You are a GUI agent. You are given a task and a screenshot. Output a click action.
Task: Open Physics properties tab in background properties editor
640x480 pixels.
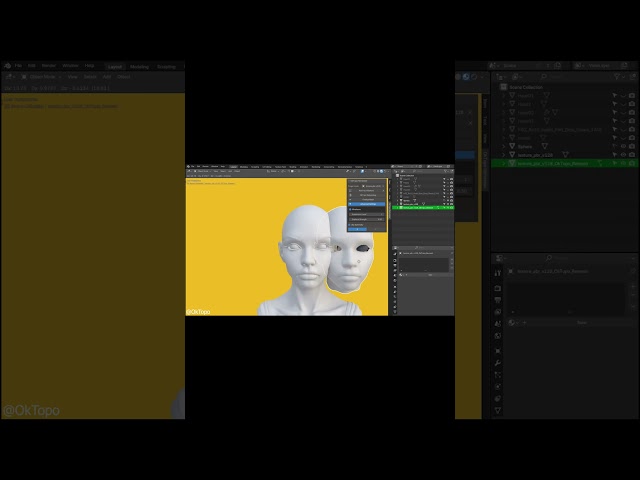pos(498,387)
